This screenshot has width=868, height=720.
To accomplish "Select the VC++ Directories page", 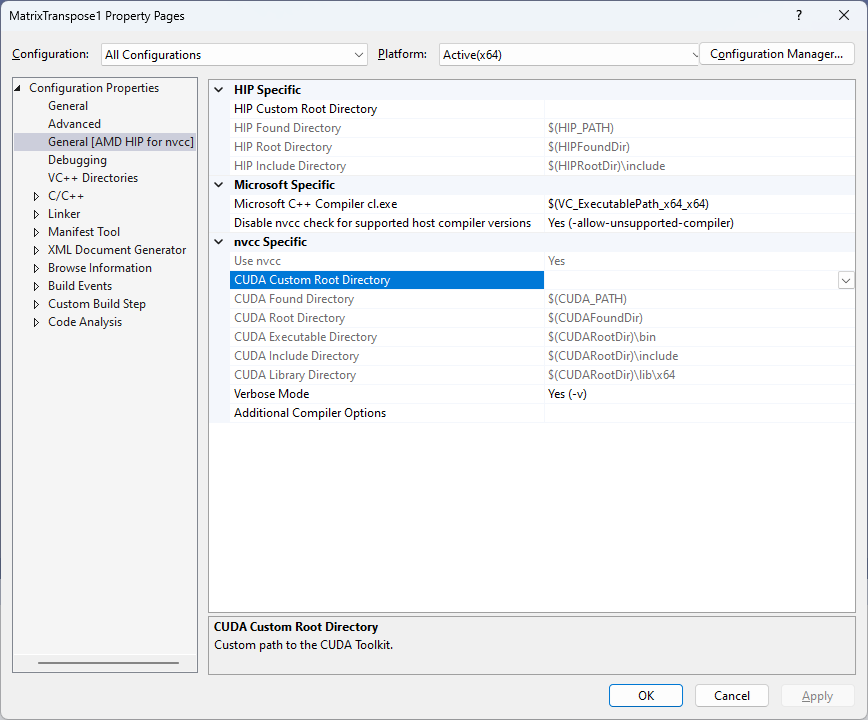I will tap(93, 178).
